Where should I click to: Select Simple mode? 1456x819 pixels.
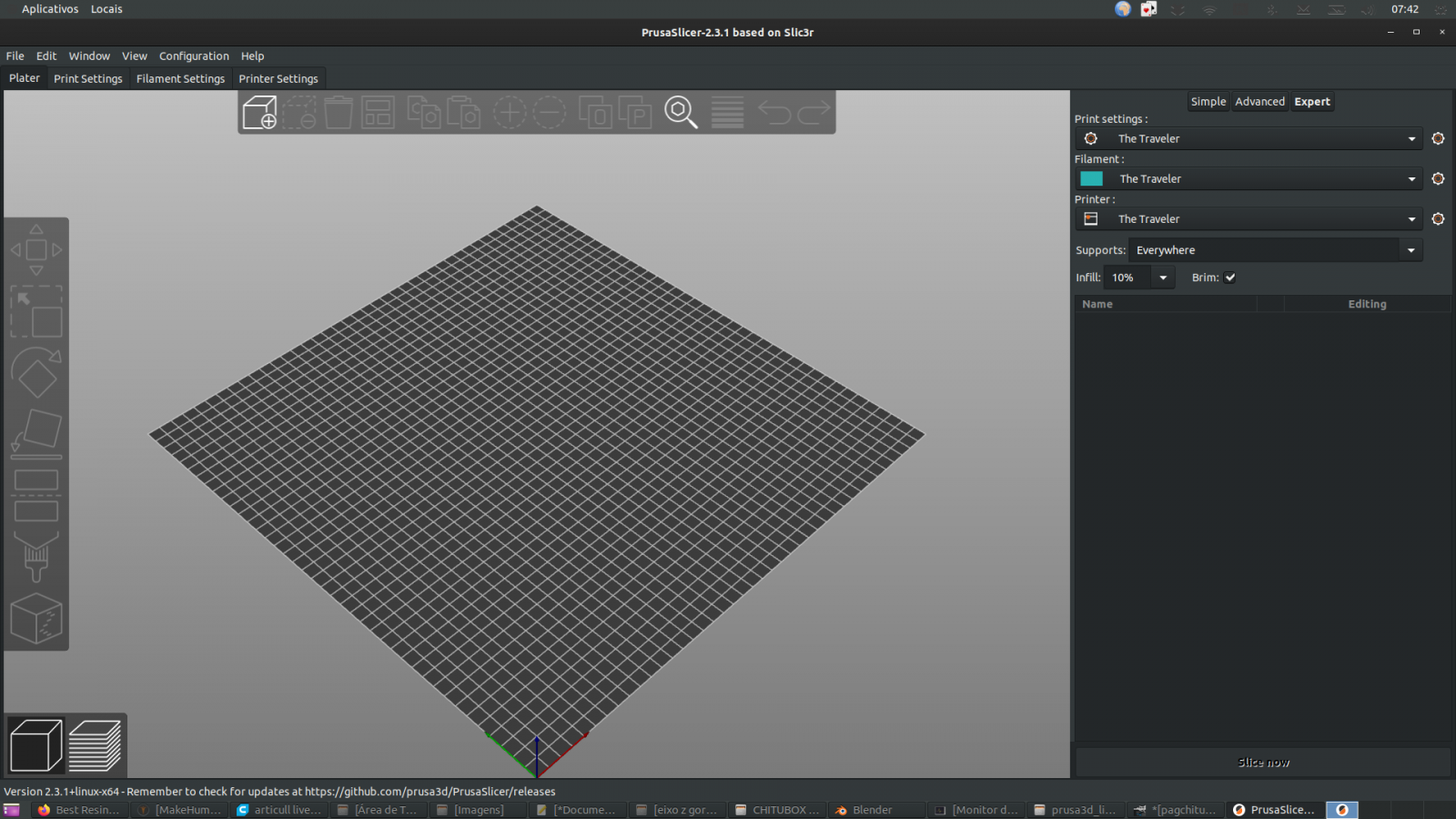point(1208,102)
